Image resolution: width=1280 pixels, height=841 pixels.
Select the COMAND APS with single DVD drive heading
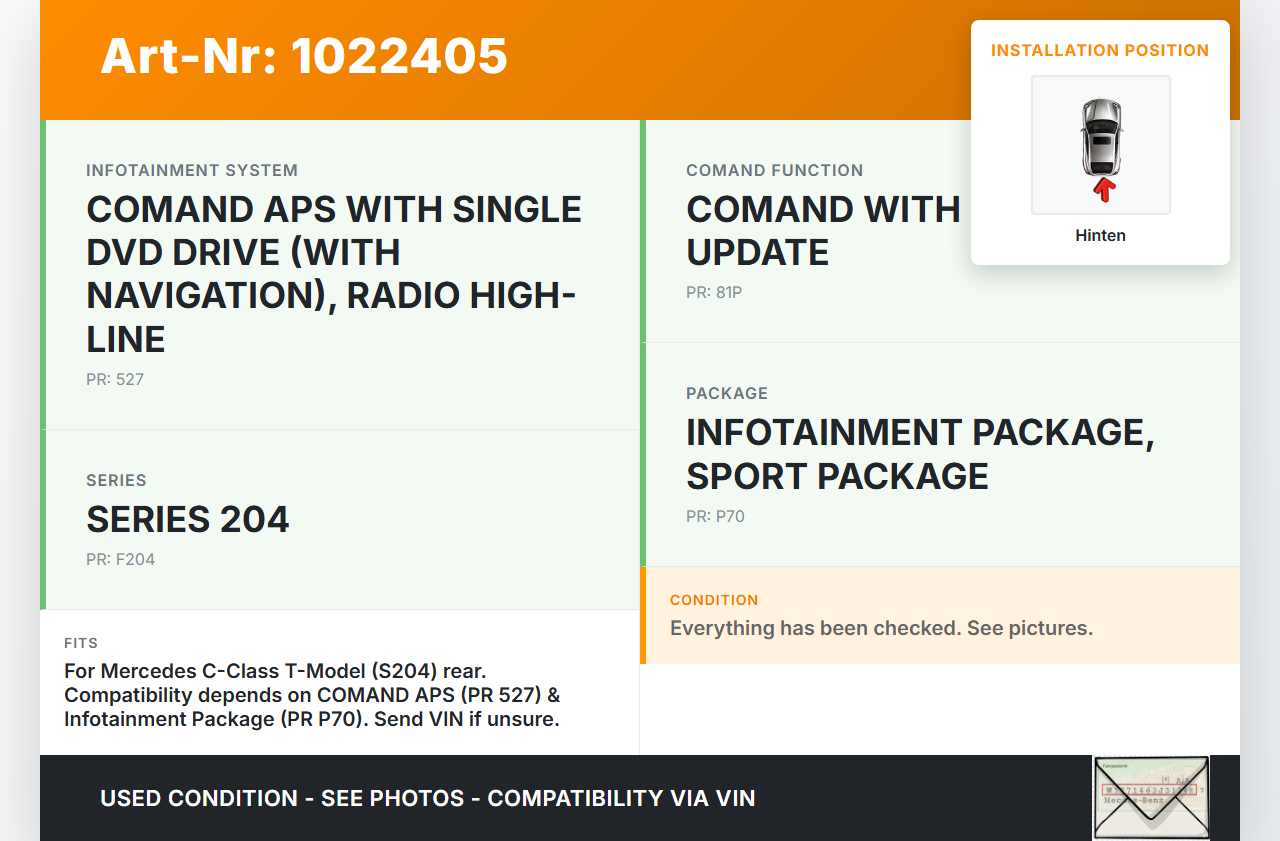[x=334, y=274]
